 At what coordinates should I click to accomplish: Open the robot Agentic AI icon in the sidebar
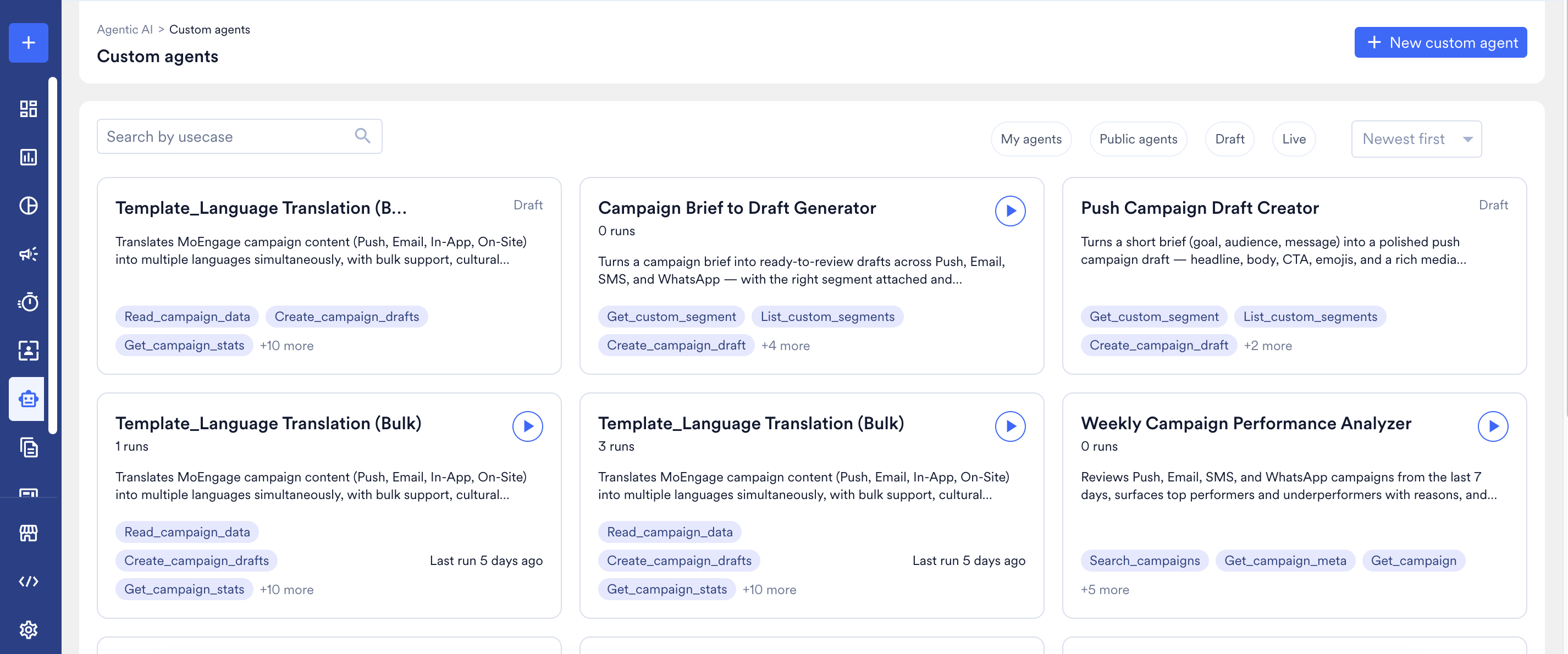[28, 399]
